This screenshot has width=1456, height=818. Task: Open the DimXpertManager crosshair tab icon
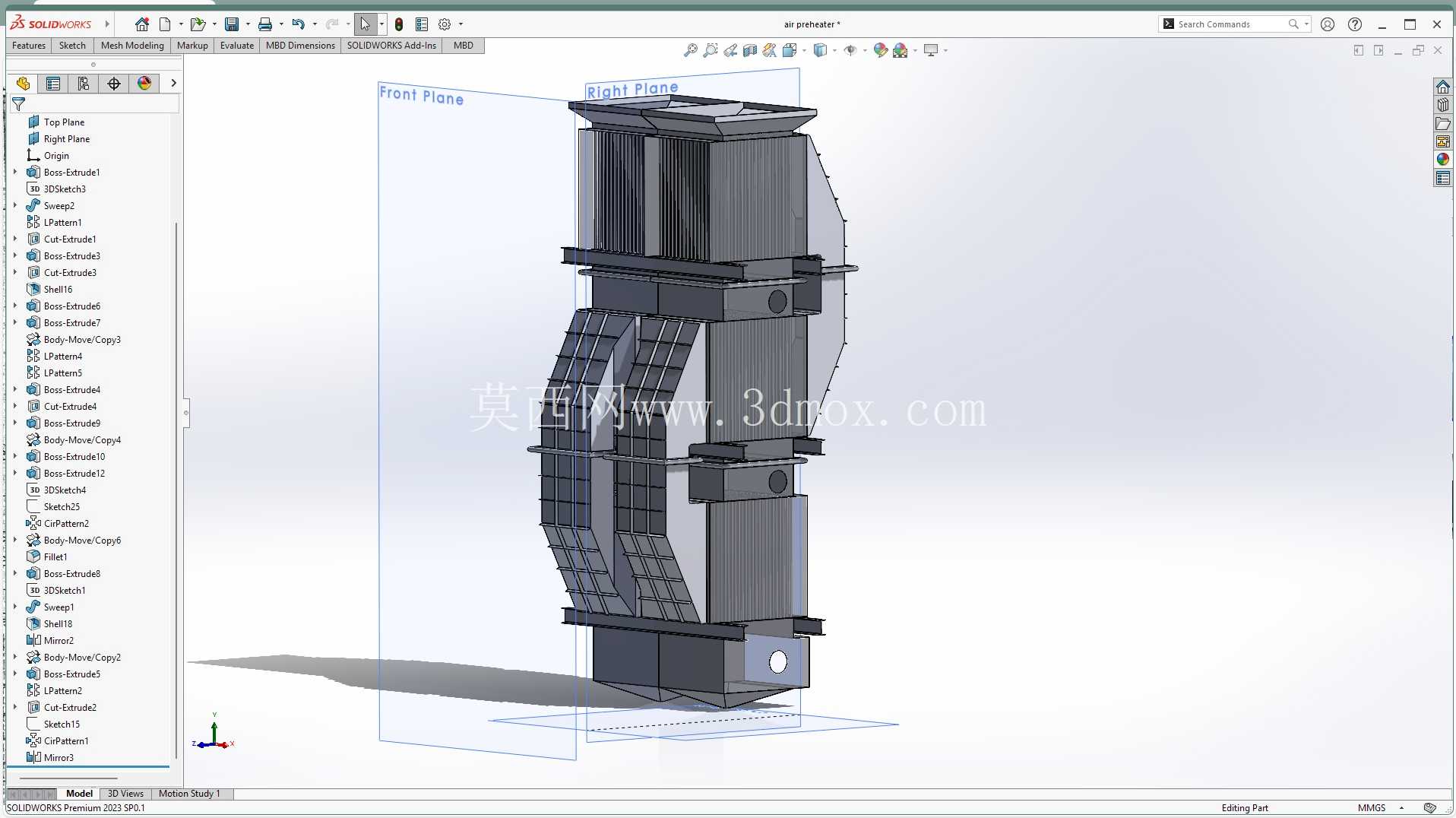coord(114,84)
